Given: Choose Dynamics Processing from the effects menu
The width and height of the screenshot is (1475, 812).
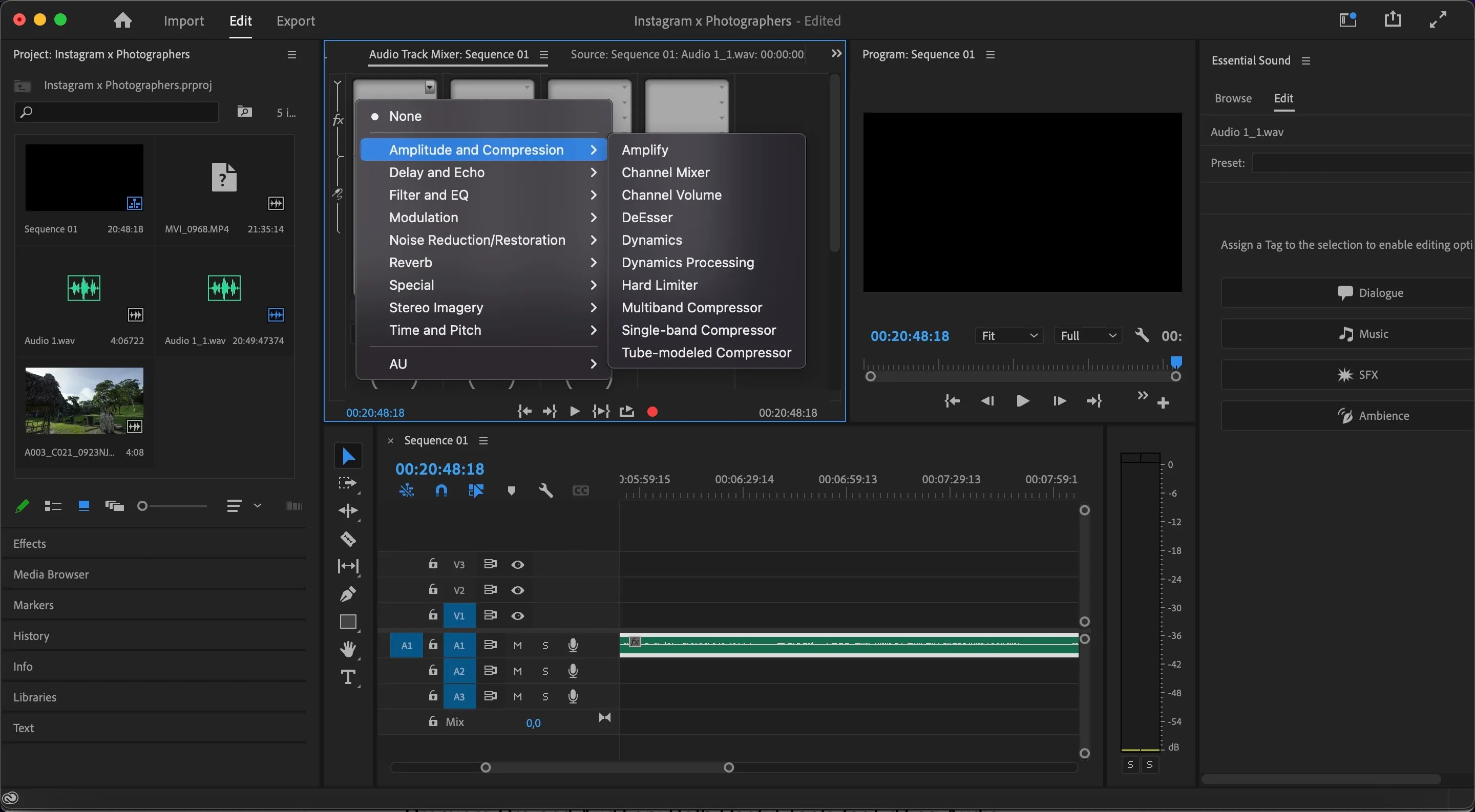Looking at the screenshot, I should tap(686, 262).
